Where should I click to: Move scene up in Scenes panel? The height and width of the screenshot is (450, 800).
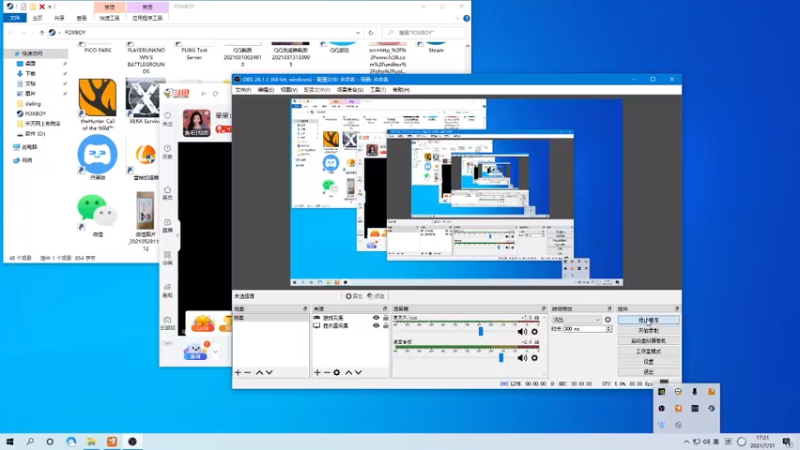point(259,372)
